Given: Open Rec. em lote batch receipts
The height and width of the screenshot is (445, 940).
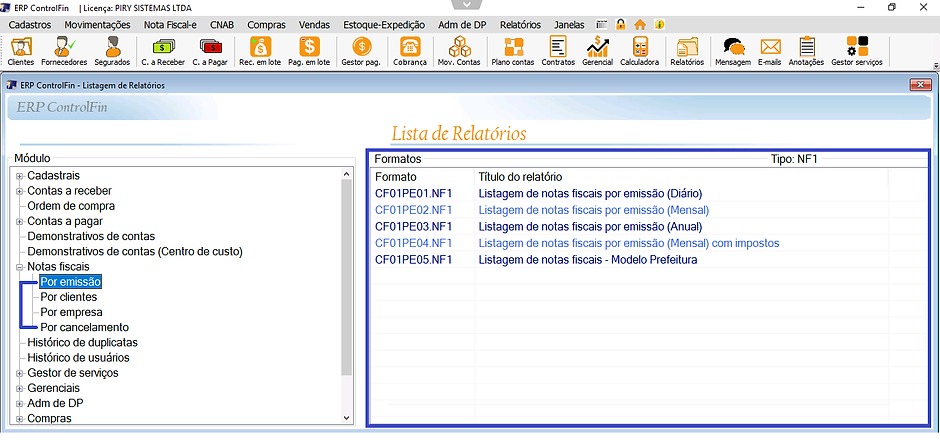Looking at the screenshot, I should (x=260, y=51).
